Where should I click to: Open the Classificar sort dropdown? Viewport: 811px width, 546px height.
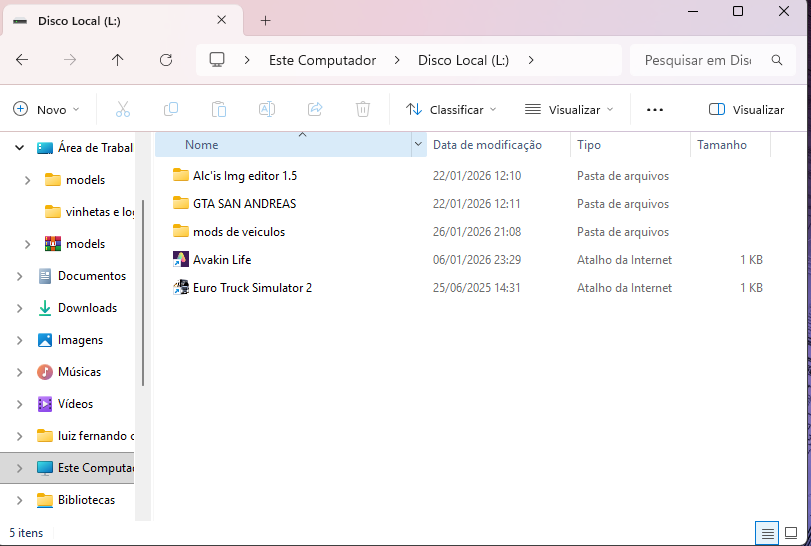[451, 109]
